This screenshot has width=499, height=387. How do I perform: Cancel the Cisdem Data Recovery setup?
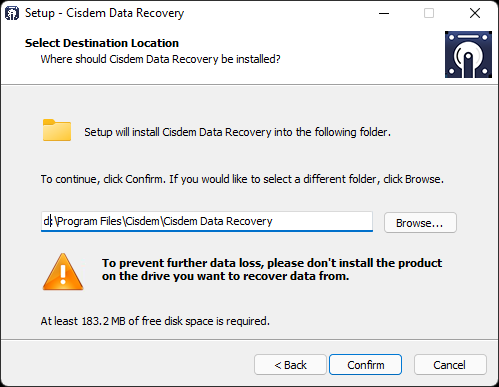click(x=450, y=365)
